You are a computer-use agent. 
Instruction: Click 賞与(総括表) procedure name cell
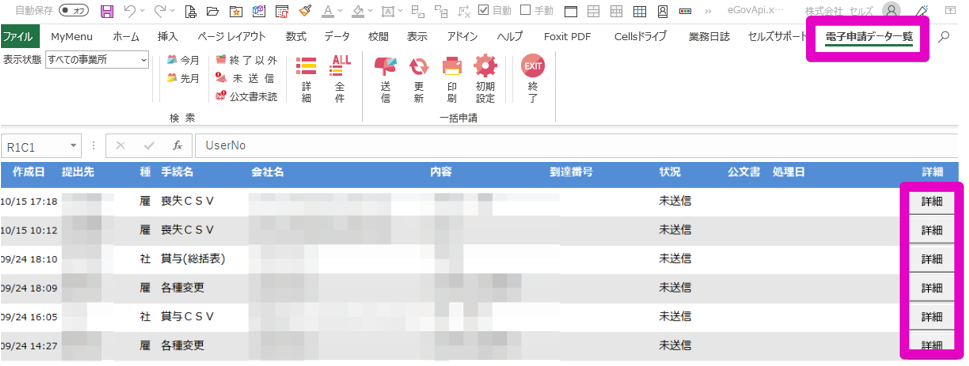193,258
